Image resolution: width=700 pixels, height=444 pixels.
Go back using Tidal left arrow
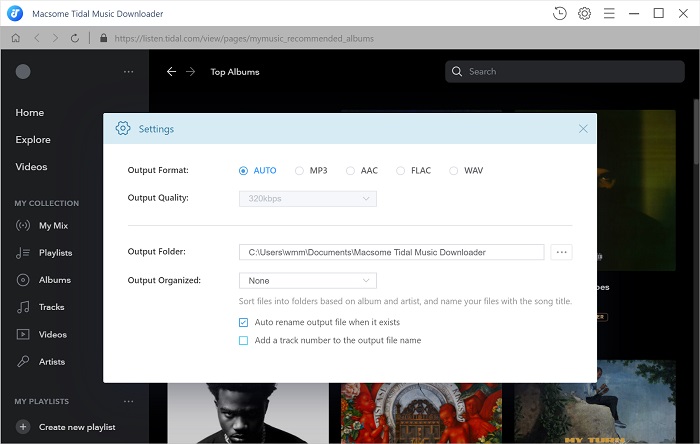[171, 71]
